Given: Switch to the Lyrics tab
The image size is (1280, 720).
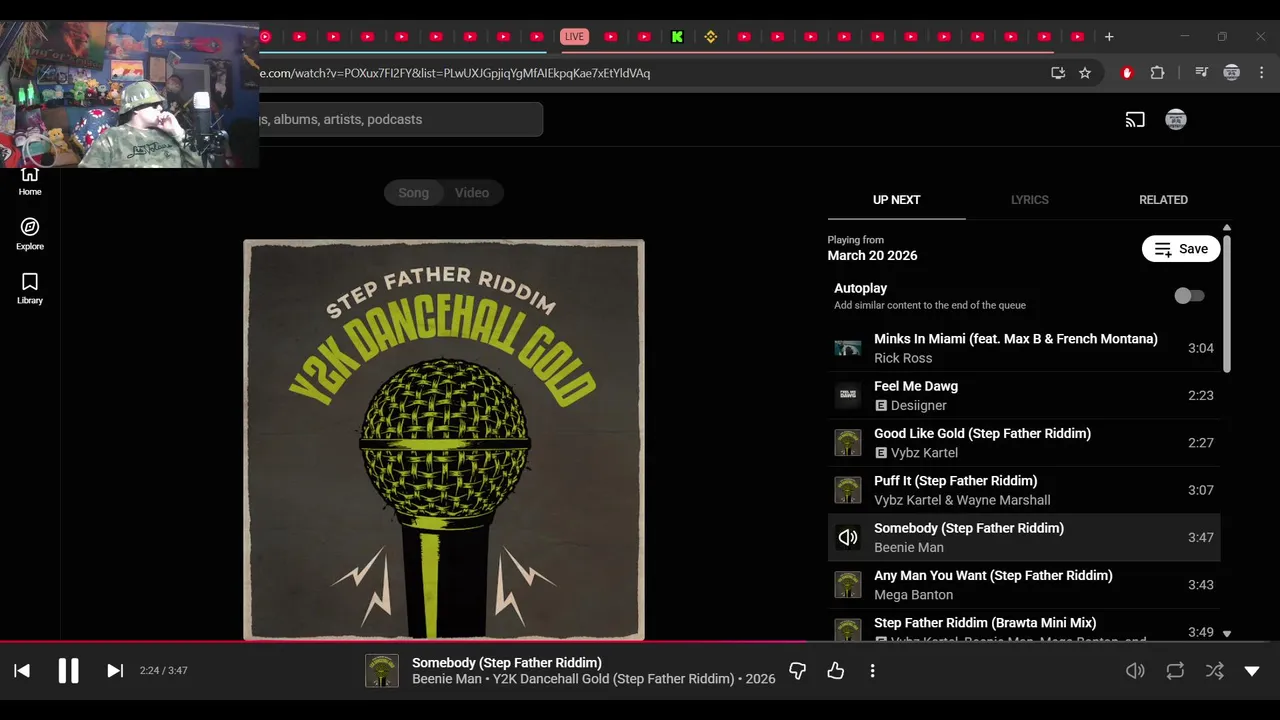Looking at the screenshot, I should [x=1029, y=200].
